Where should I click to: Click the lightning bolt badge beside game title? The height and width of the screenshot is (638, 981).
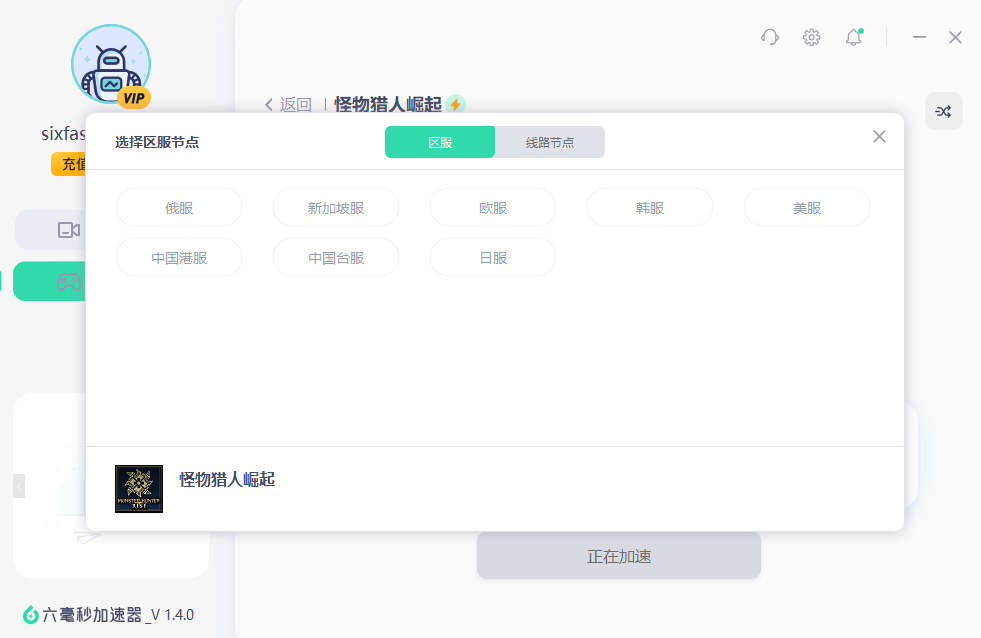click(455, 104)
